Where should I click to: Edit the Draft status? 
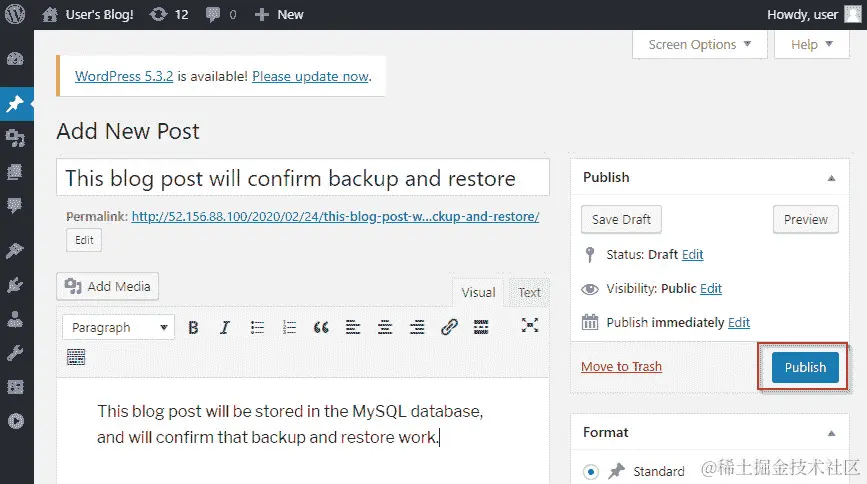(x=692, y=254)
